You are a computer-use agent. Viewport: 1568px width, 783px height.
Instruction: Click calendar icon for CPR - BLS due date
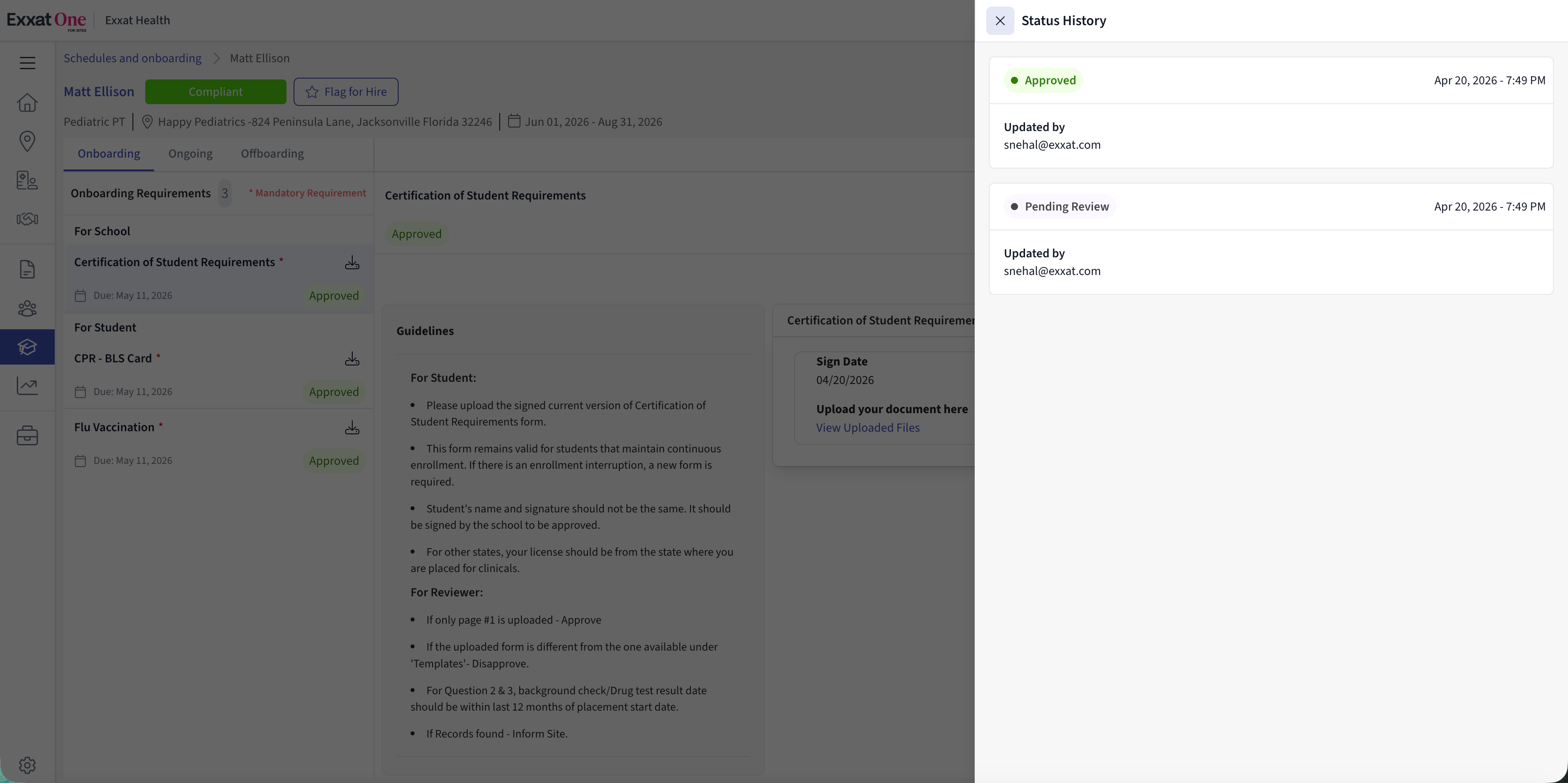click(x=80, y=392)
